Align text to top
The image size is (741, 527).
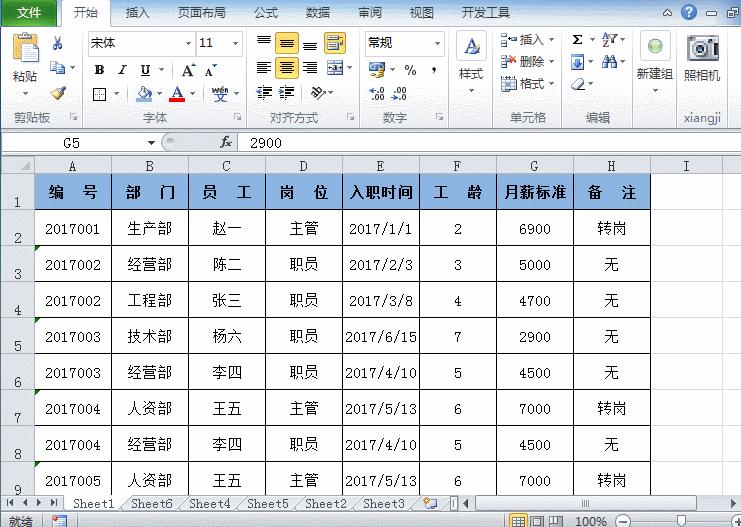[x=264, y=43]
